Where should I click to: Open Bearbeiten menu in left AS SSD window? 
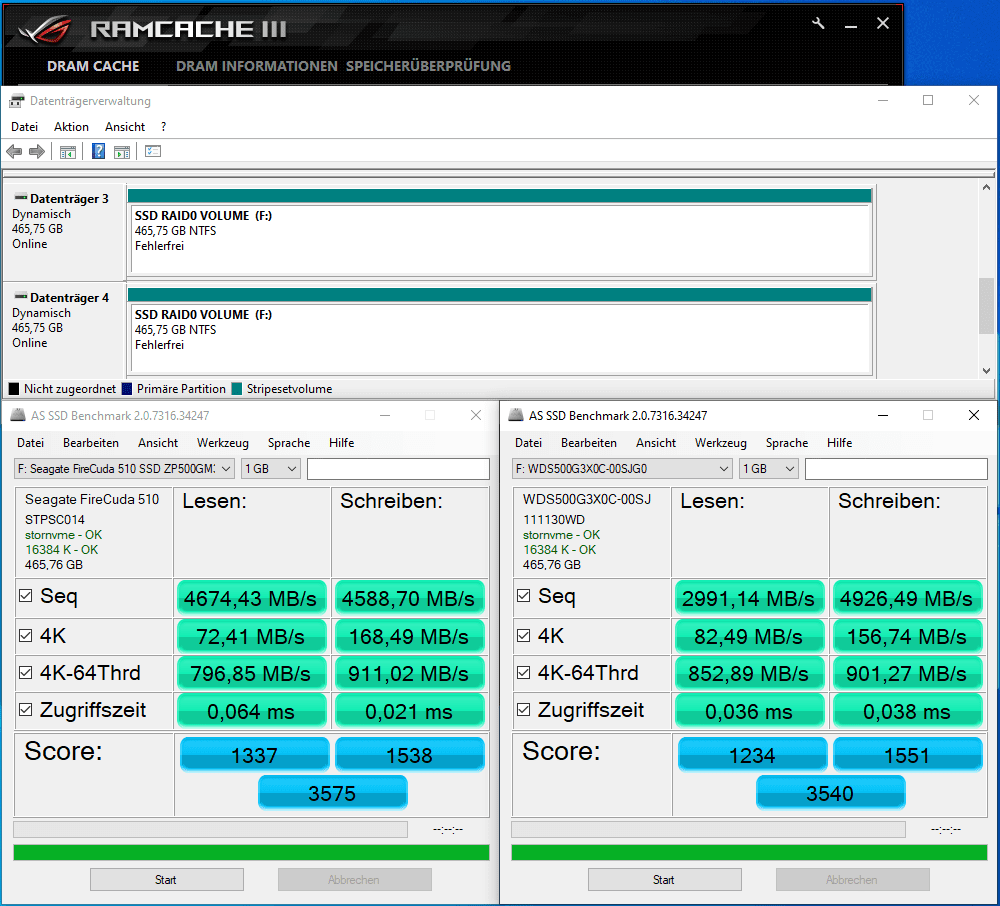[91, 442]
